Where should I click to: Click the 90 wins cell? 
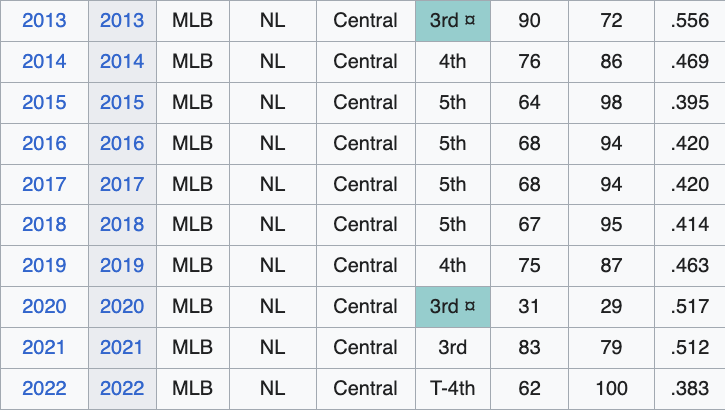coord(529,21)
